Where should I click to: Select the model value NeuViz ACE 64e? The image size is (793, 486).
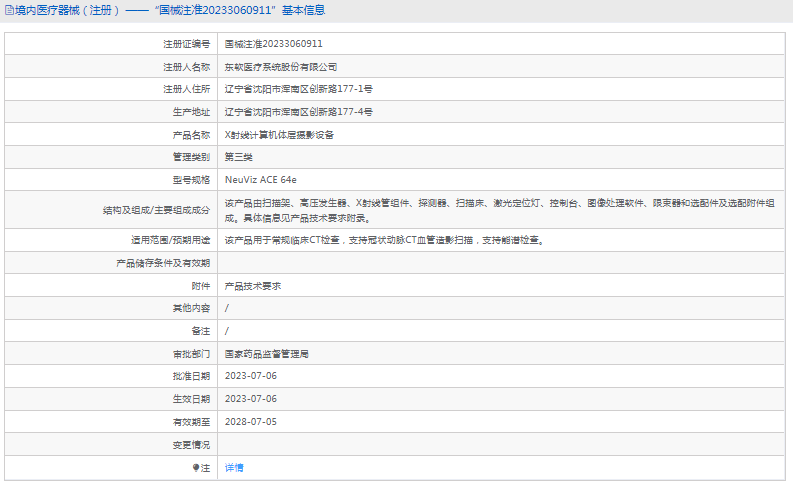pyautogui.click(x=261, y=180)
